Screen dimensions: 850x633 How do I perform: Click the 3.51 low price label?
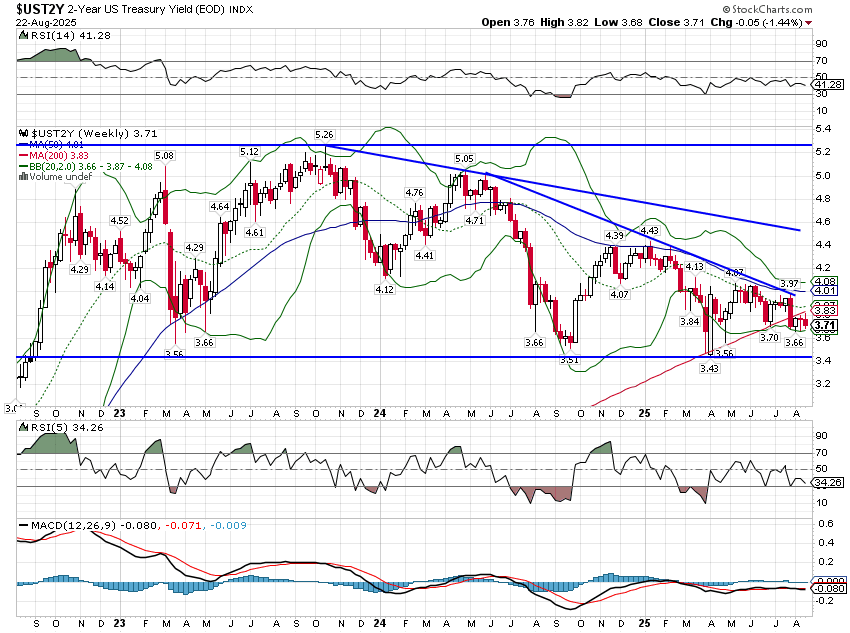click(569, 360)
